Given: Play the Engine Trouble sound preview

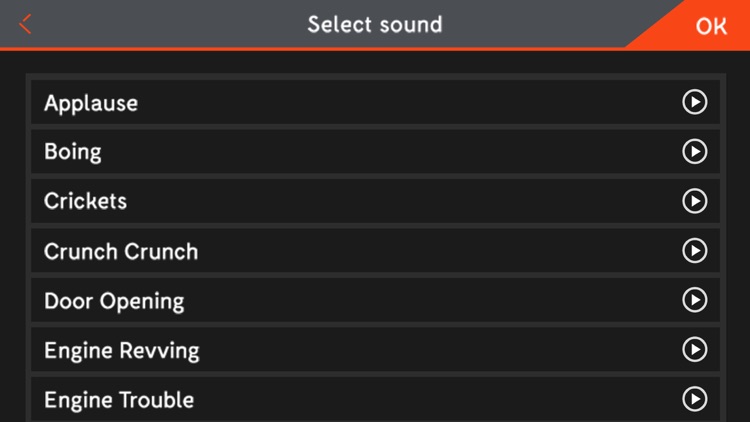Looking at the screenshot, I should point(695,399).
